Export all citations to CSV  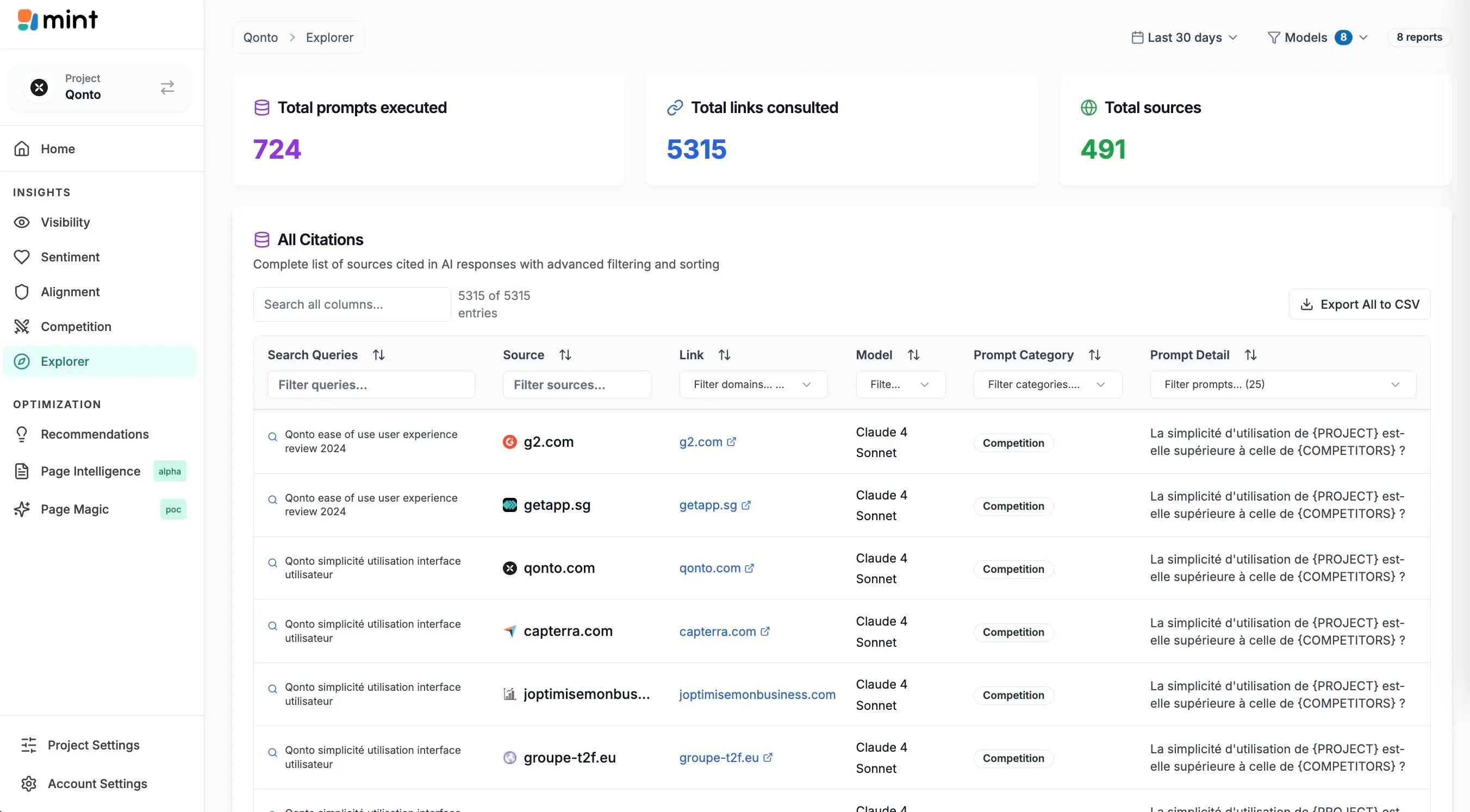point(1359,304)
